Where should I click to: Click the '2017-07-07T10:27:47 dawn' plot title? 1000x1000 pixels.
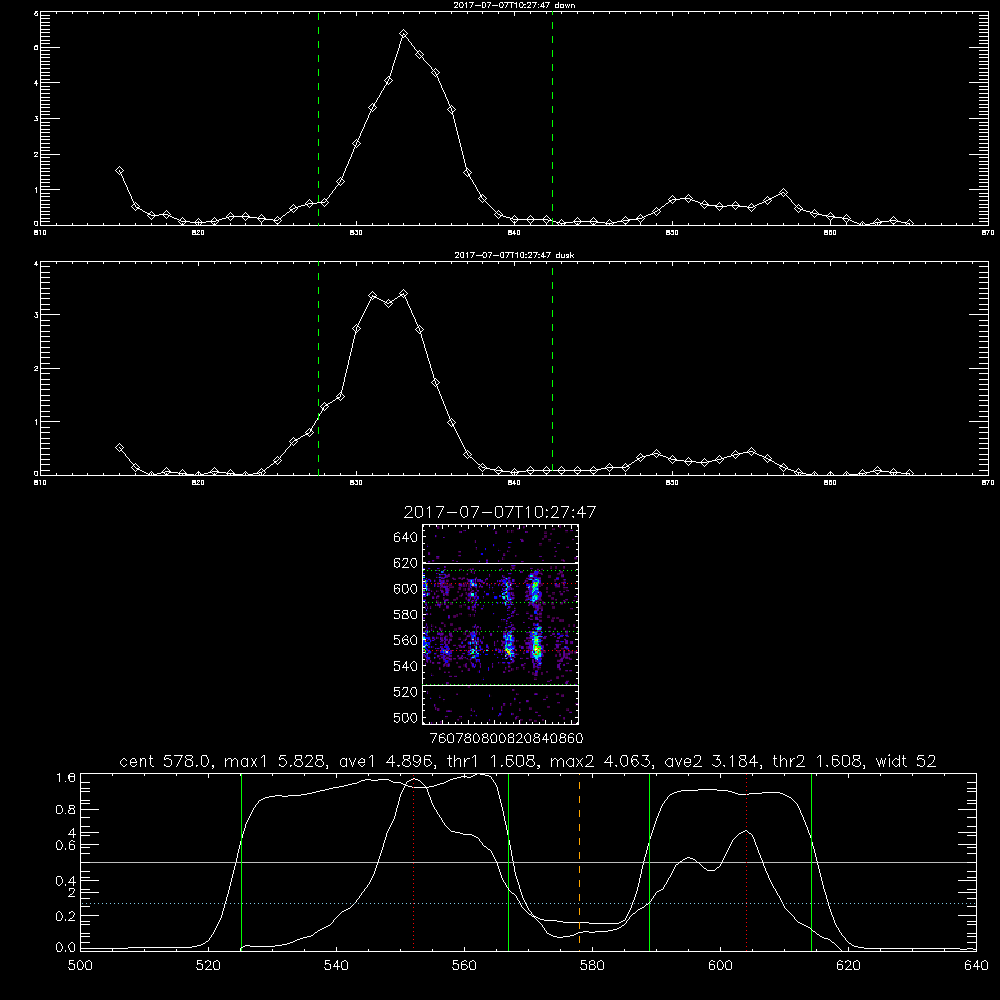[514, 5]
